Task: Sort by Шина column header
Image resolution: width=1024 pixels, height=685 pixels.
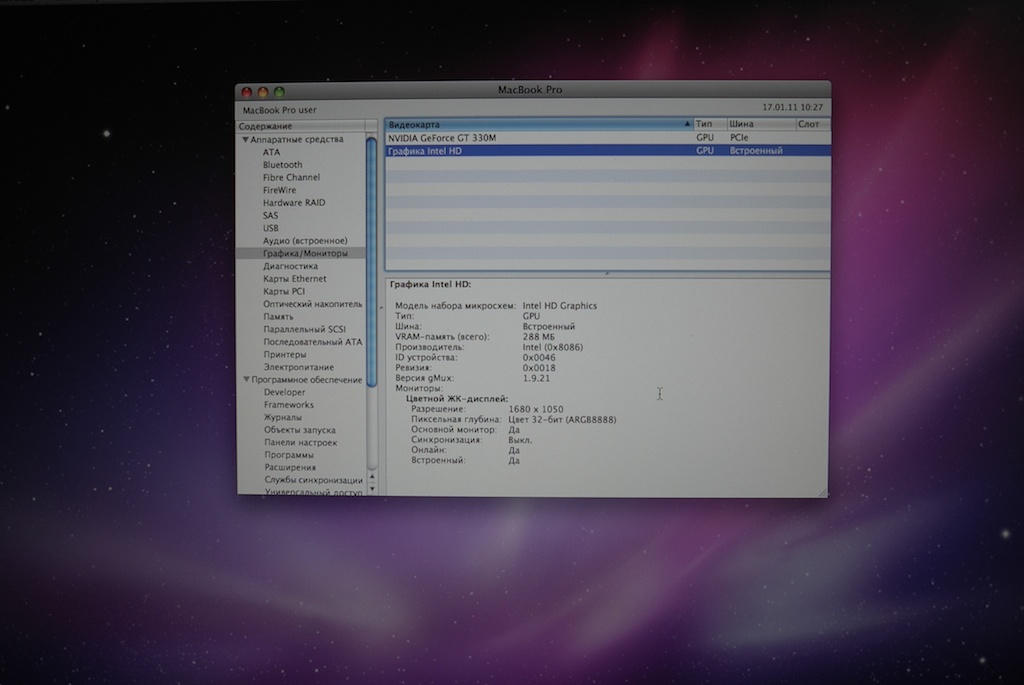Action: click(761, 124)
